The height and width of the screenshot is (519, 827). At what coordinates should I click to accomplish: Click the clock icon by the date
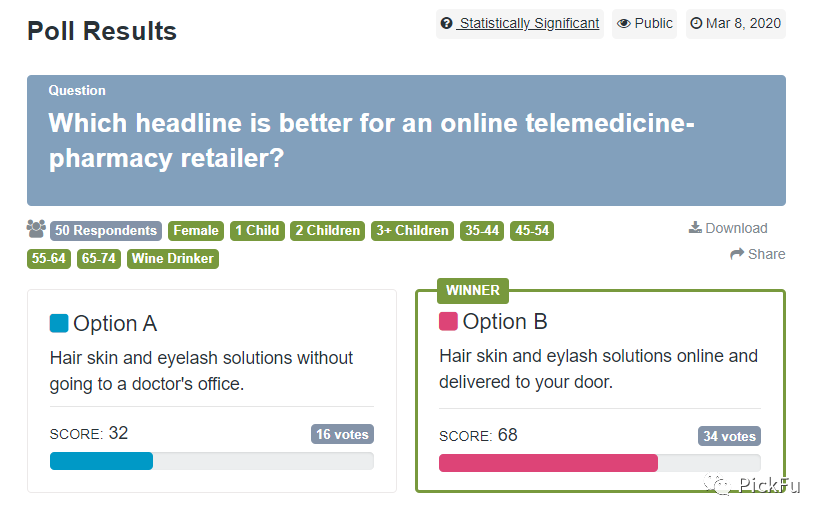point(696,23)
